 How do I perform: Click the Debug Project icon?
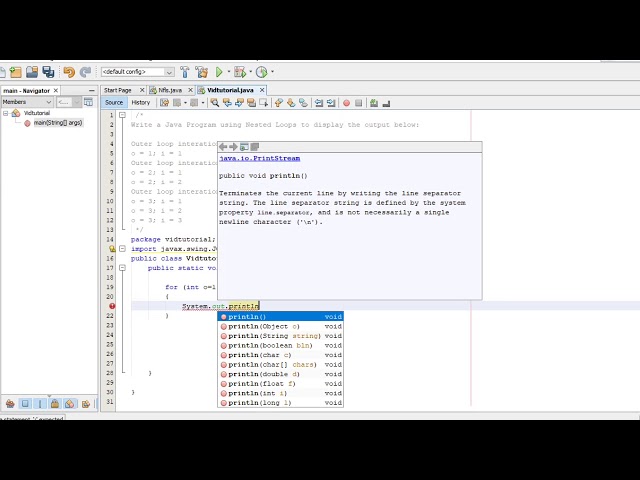(240, 72)
